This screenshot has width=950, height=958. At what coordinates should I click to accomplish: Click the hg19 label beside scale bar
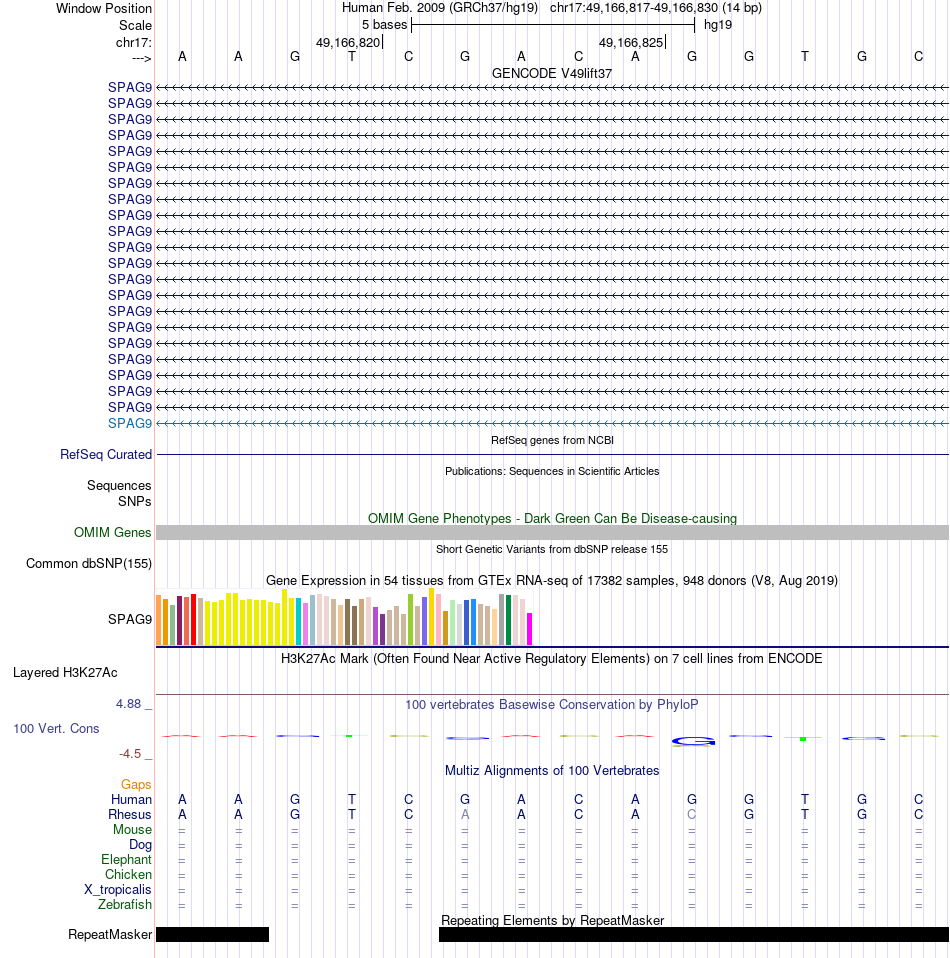coord(718,25)
